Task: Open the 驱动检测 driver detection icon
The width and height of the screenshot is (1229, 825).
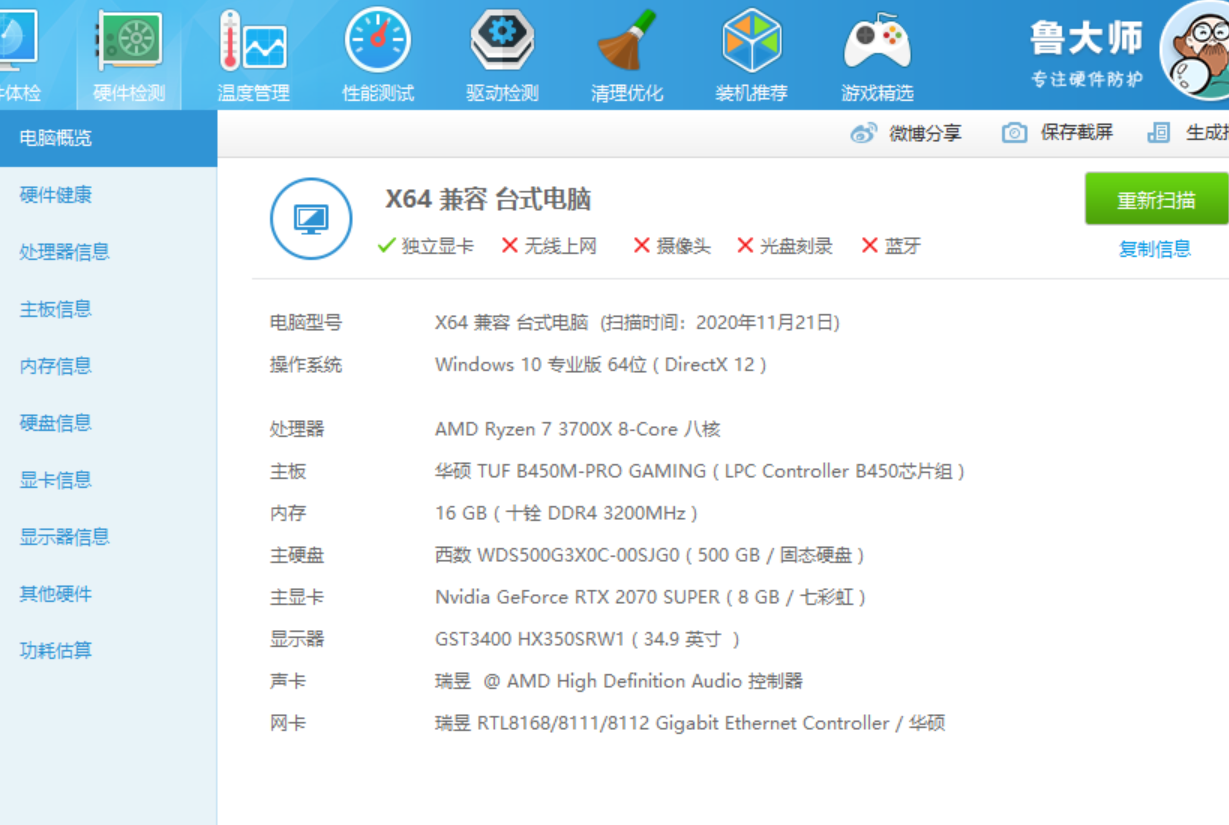Action: pyautogui.click(x=502, y=42)
